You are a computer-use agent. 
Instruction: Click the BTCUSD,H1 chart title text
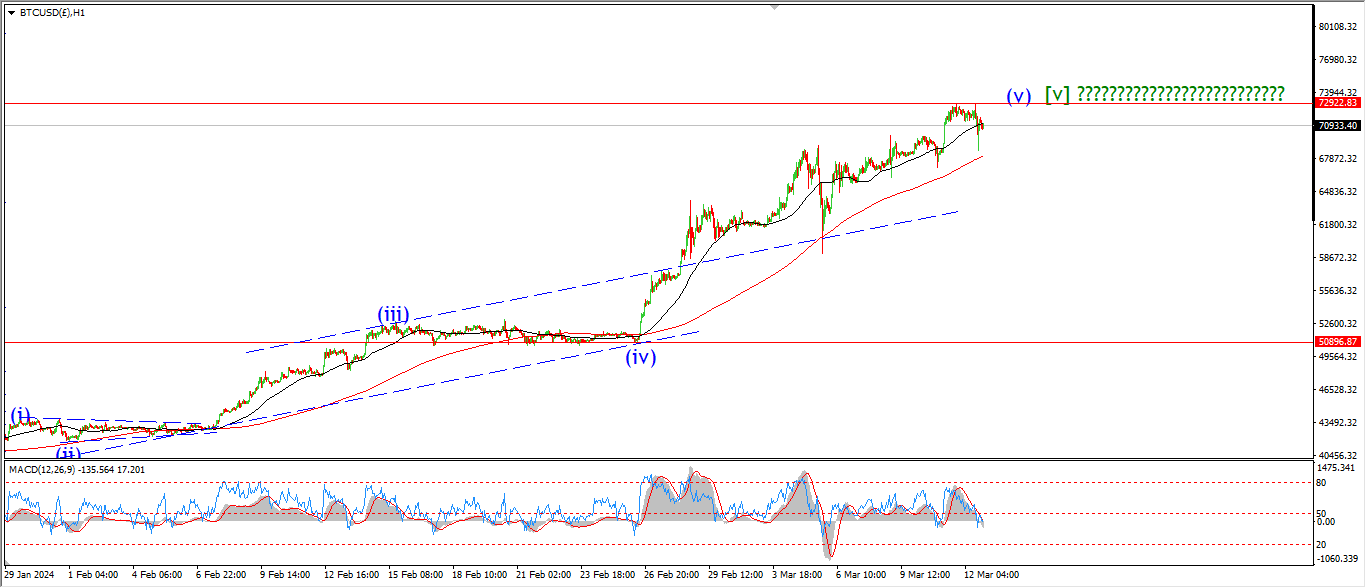[x=52, y=13]
